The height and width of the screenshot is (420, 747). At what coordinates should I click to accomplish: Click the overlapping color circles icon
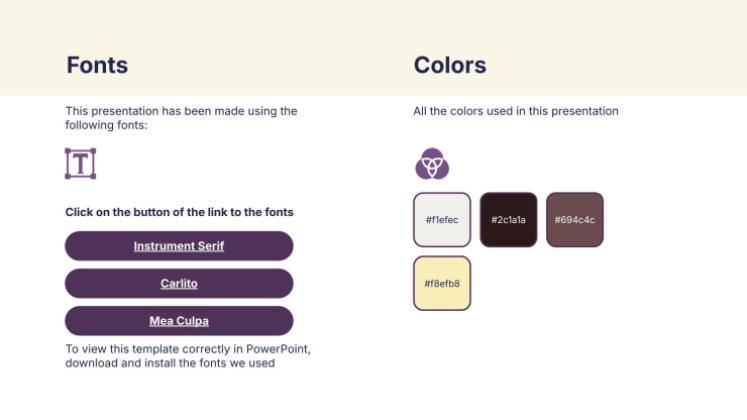pyautogui.click(x=432, y=163)
